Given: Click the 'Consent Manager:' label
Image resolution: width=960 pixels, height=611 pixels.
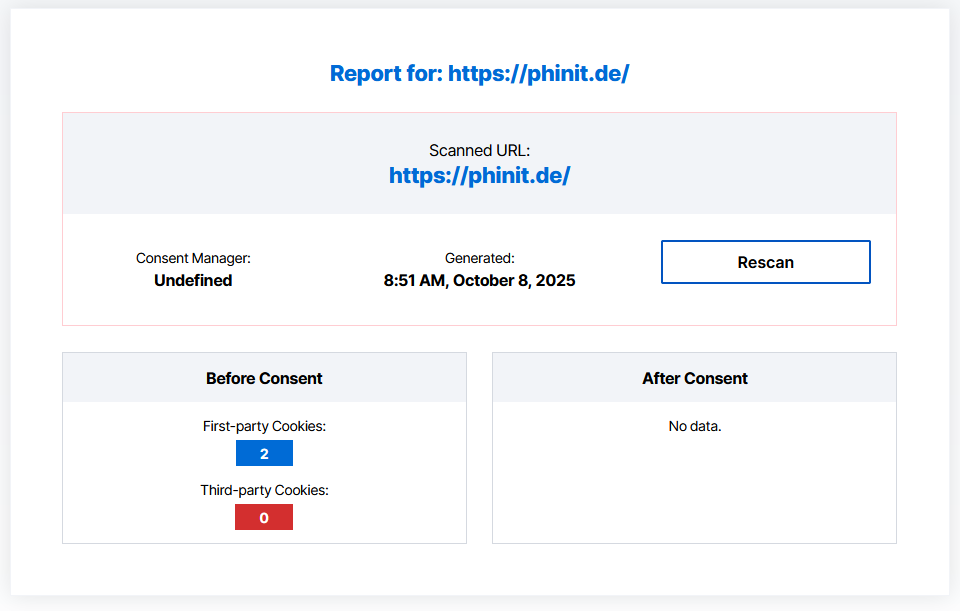Looking at the screenshot, I should coord(193,258).
